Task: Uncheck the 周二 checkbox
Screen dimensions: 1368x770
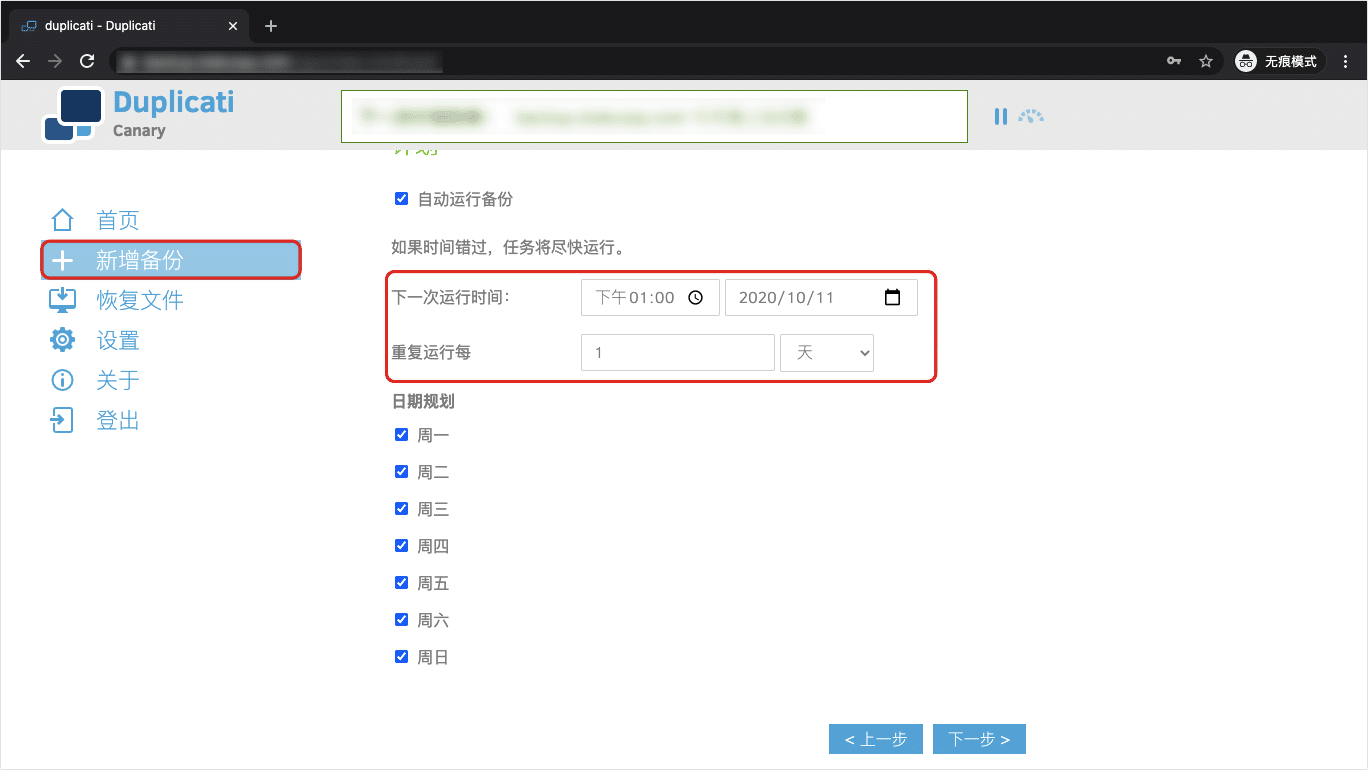Action: 401,472
